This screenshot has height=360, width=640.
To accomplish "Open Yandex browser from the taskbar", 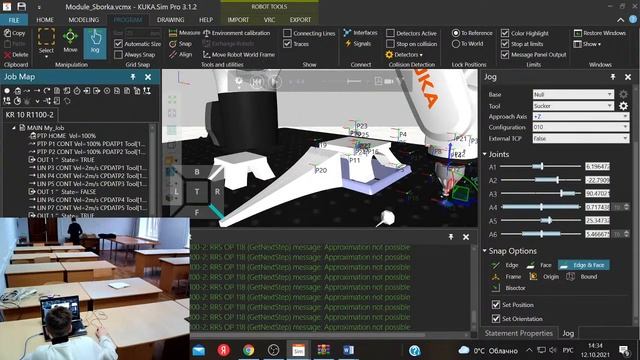I will pyautogui.click(x=223, y=350).
